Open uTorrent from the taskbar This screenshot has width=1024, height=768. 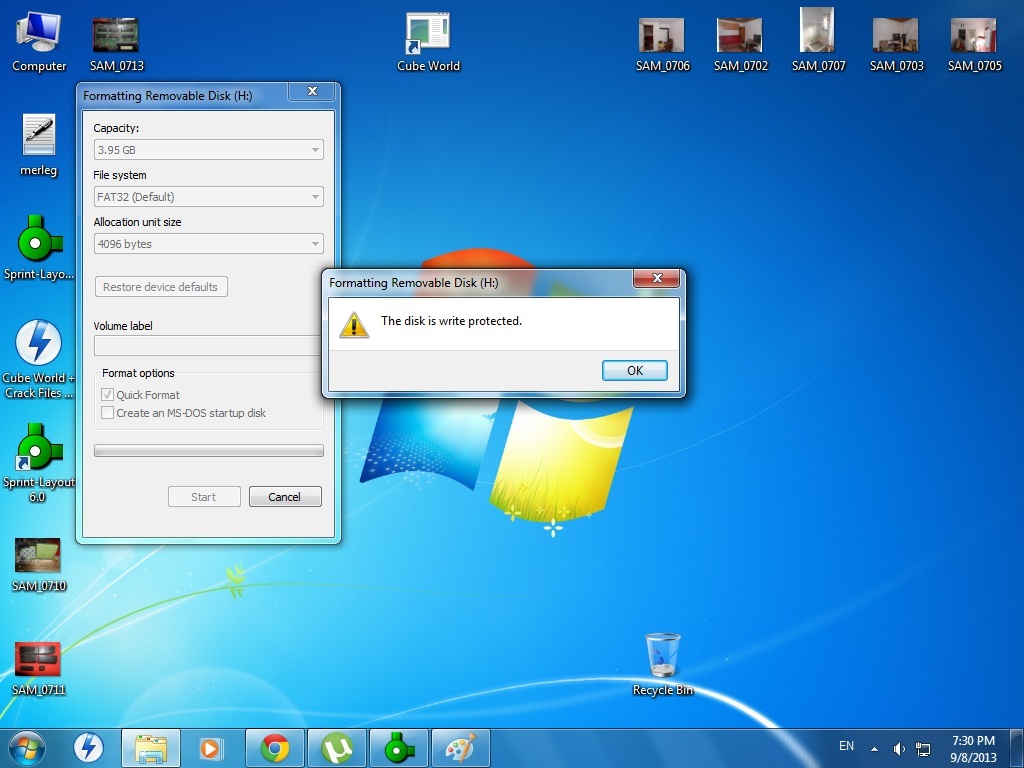(336, 748)
